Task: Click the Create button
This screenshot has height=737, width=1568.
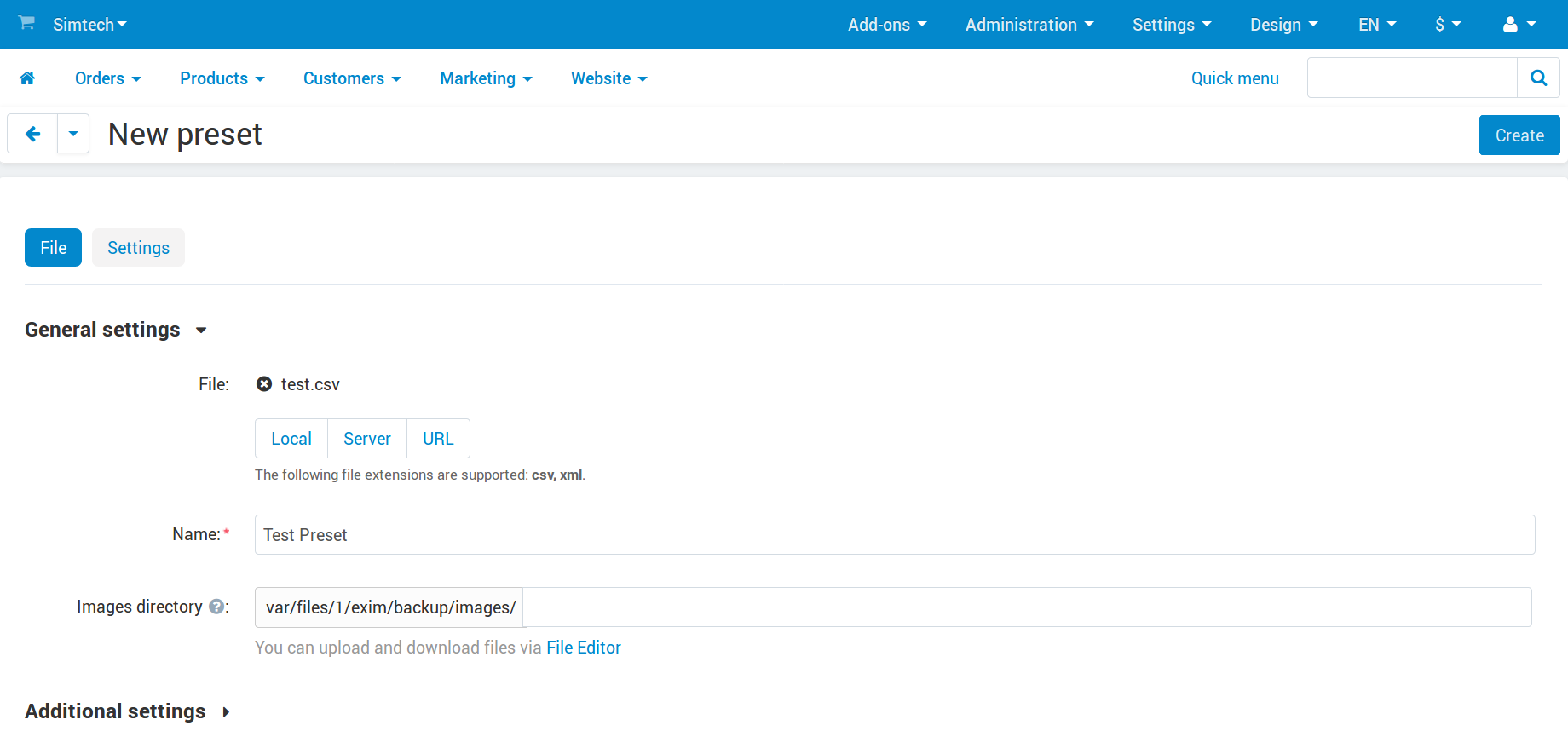Action: (x=1519, y=135)
